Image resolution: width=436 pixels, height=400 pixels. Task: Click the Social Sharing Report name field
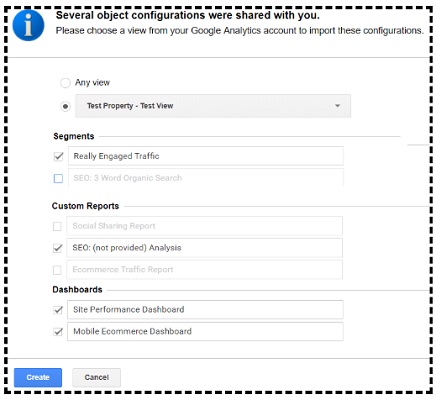[204, 226]
